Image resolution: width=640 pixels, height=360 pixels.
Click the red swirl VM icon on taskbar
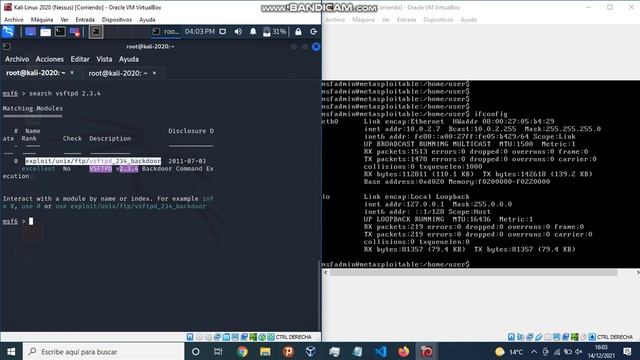[427, 351]
